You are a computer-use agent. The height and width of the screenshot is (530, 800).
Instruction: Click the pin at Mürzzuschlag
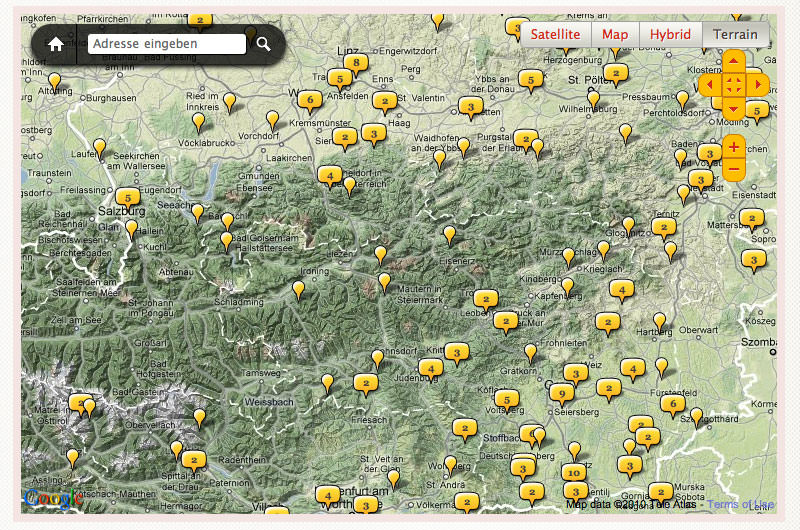click(x=568, y=257)
